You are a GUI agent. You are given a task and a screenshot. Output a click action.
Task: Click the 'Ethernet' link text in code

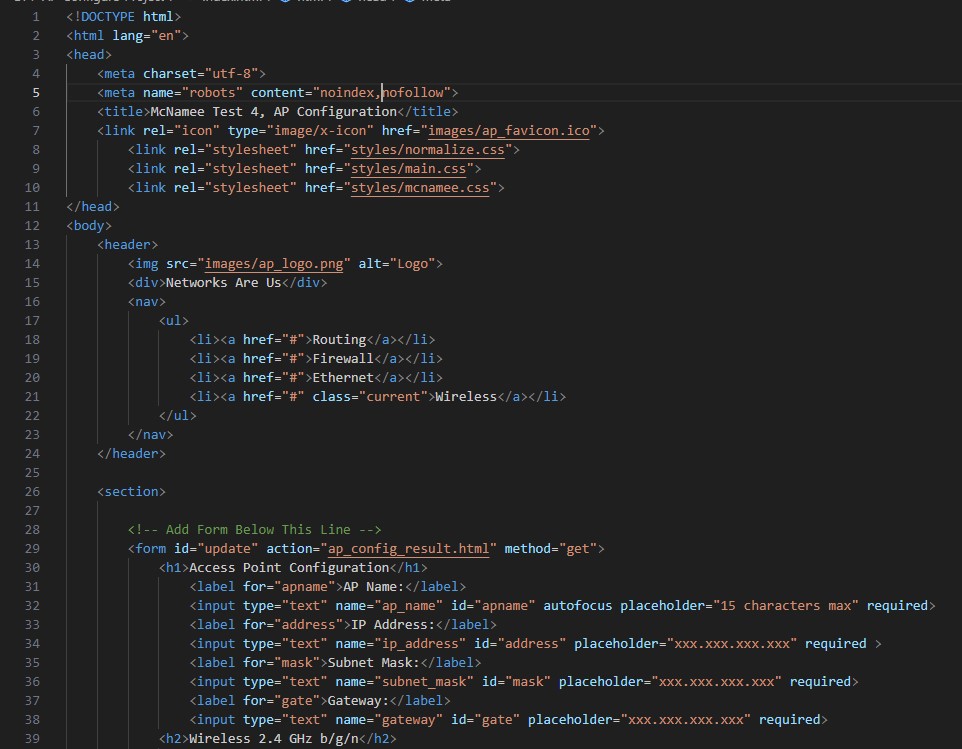(x=343, y=378)
